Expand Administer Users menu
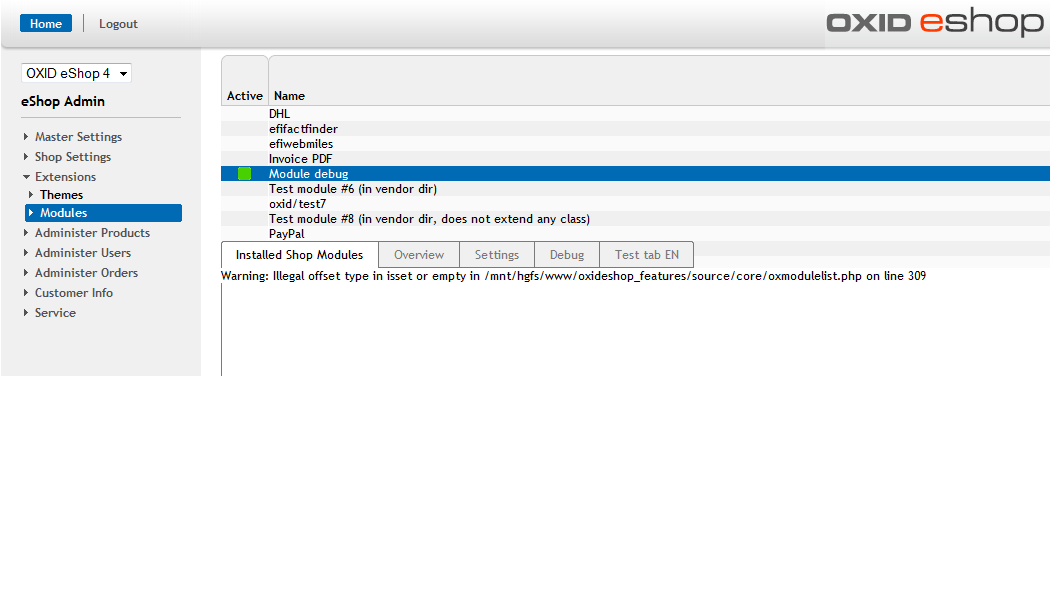1050x614 pixels. click(x=82, y=253)
